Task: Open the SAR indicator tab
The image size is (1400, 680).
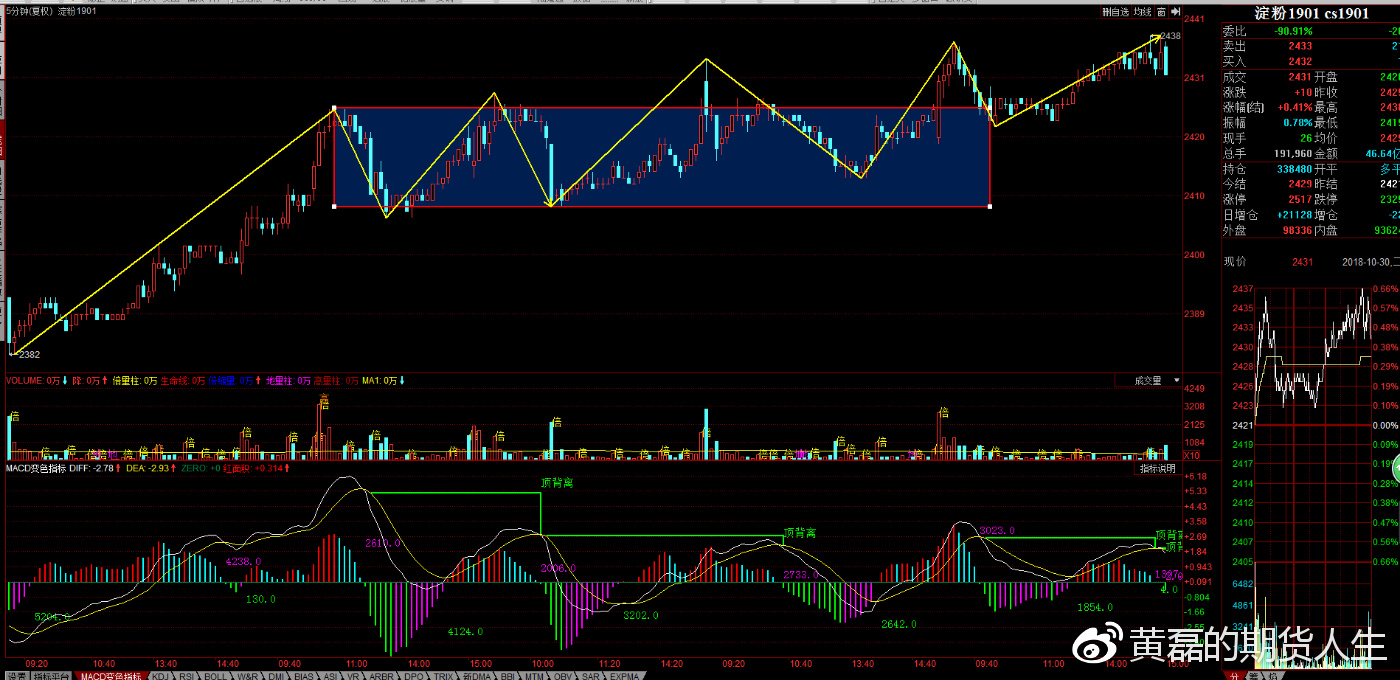Action: (590, 676)
